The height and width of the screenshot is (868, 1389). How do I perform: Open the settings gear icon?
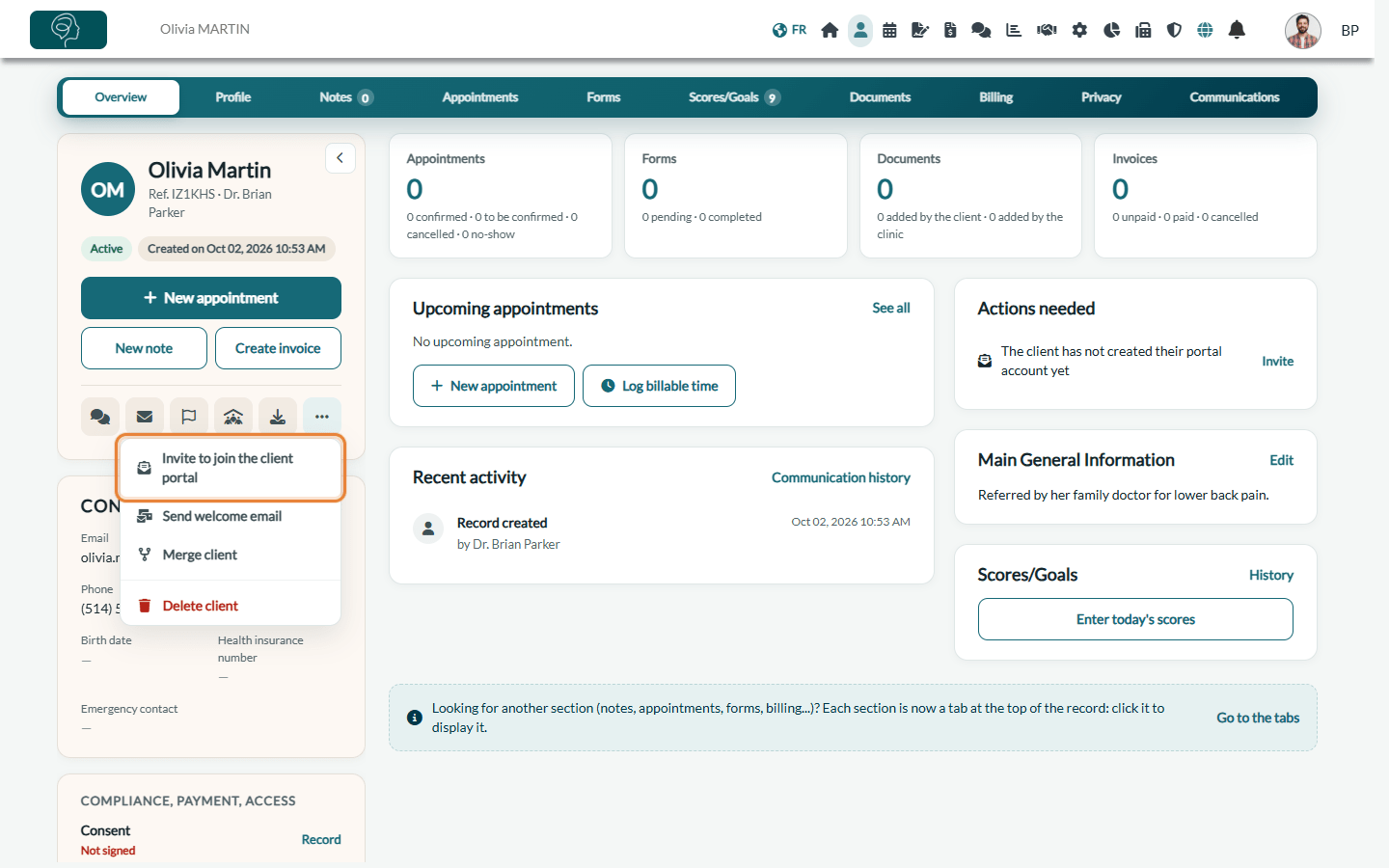point(1079,30)
